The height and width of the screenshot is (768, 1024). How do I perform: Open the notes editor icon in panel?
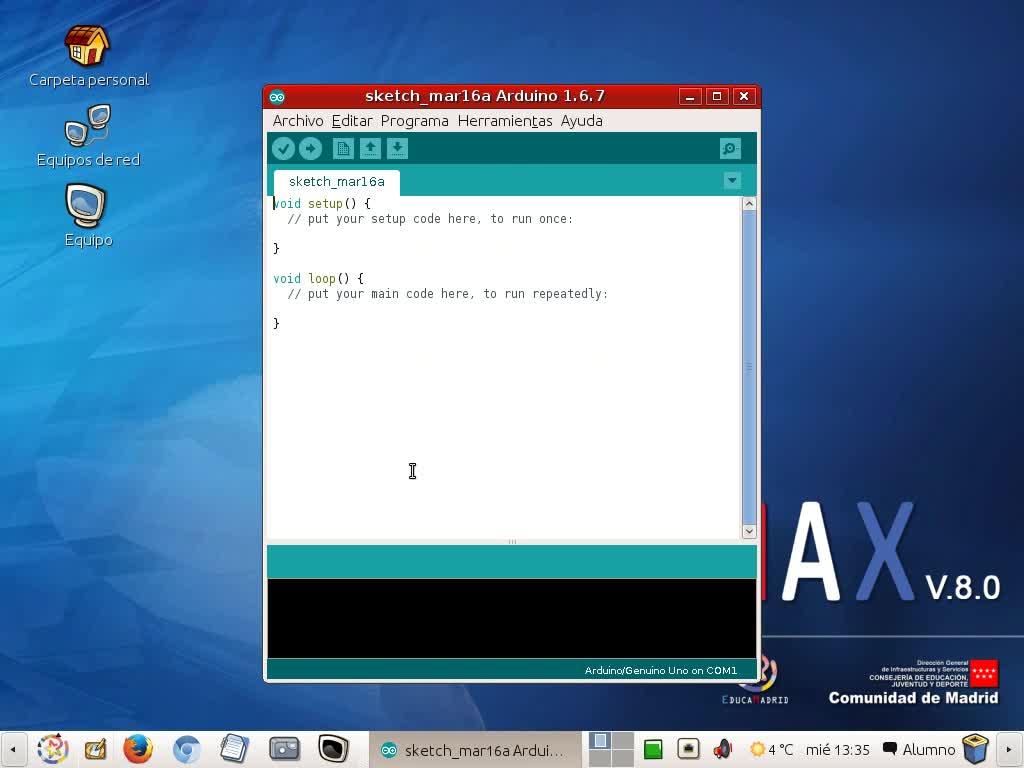(x=95, y=749)
